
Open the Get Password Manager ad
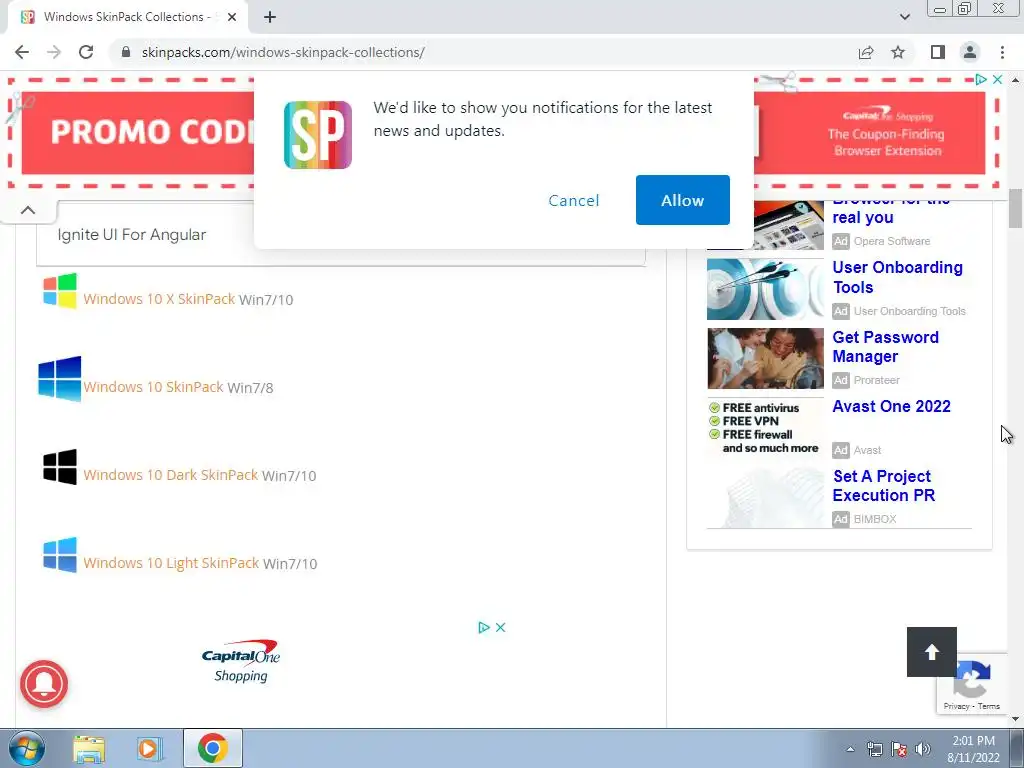pyautogui.click(x=885, y=347)
